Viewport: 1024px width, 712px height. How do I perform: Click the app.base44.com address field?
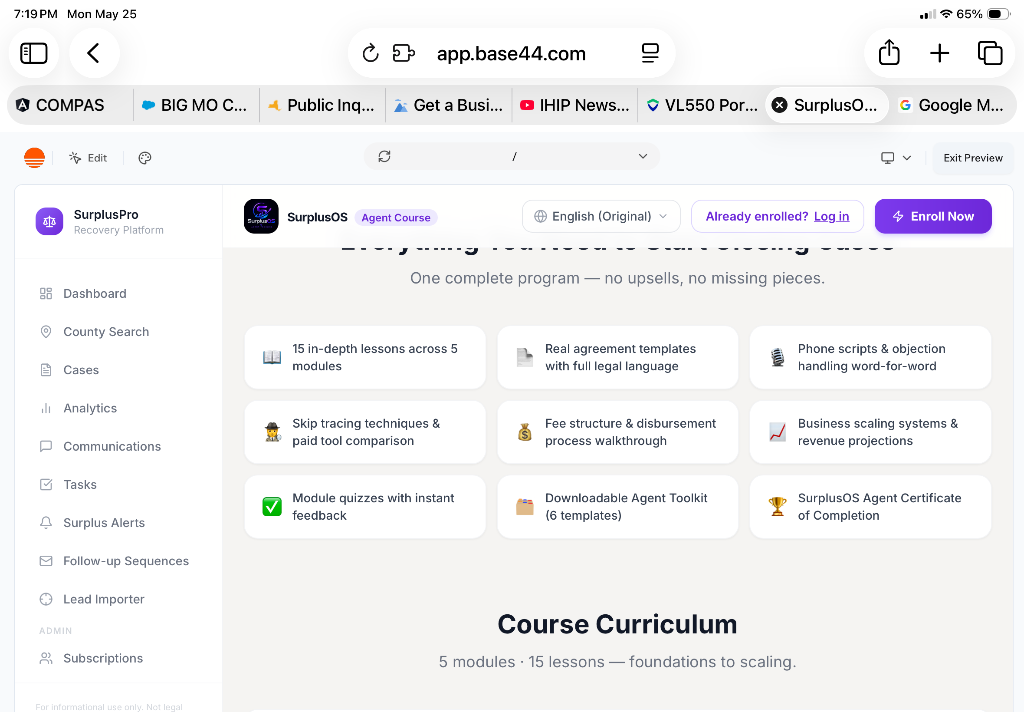click(511, 53)
